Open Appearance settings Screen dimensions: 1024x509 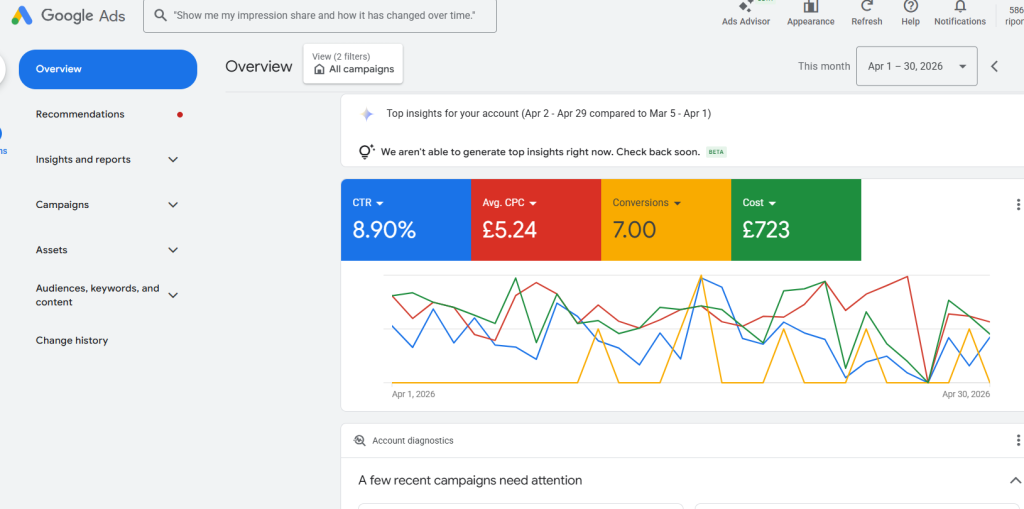point(810,14)
